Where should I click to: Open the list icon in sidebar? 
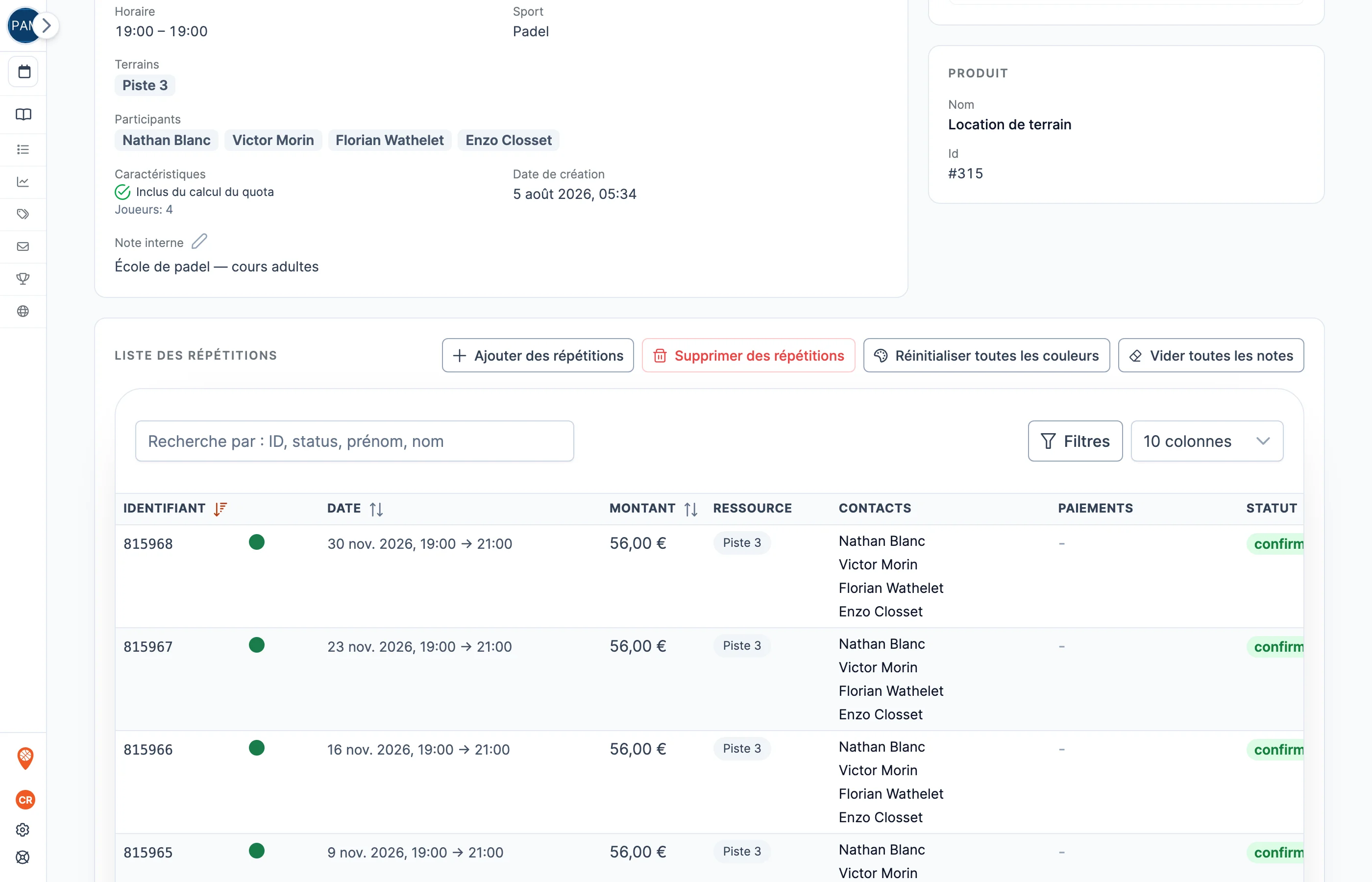[x=23, y=149]
